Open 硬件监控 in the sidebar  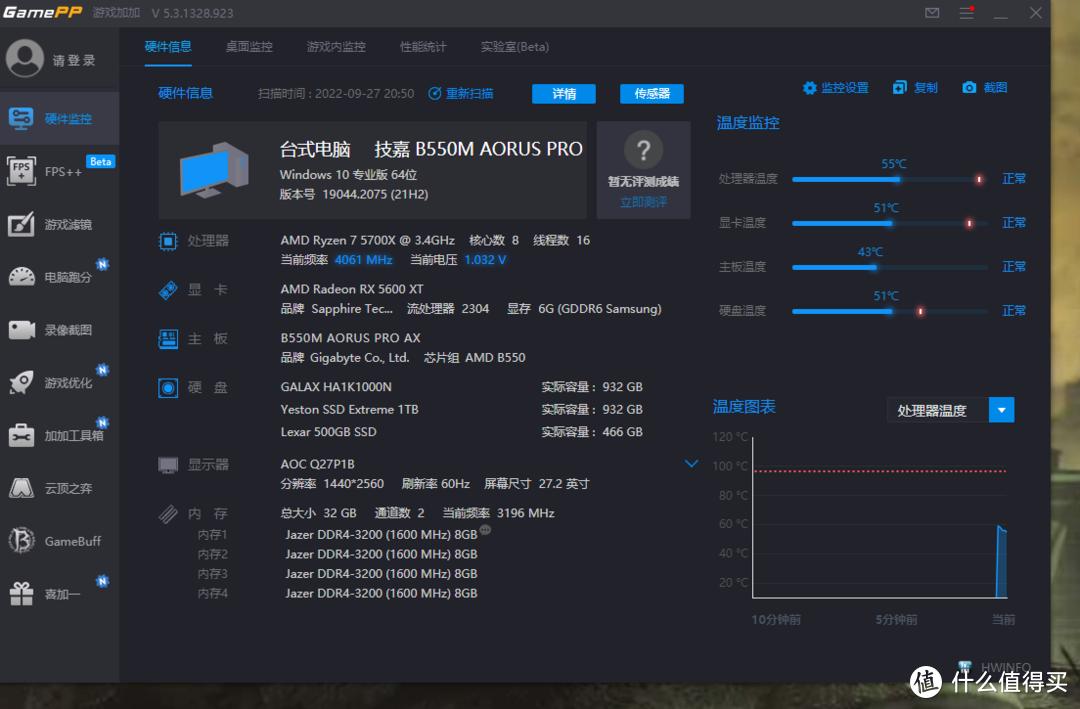(59, 119)
